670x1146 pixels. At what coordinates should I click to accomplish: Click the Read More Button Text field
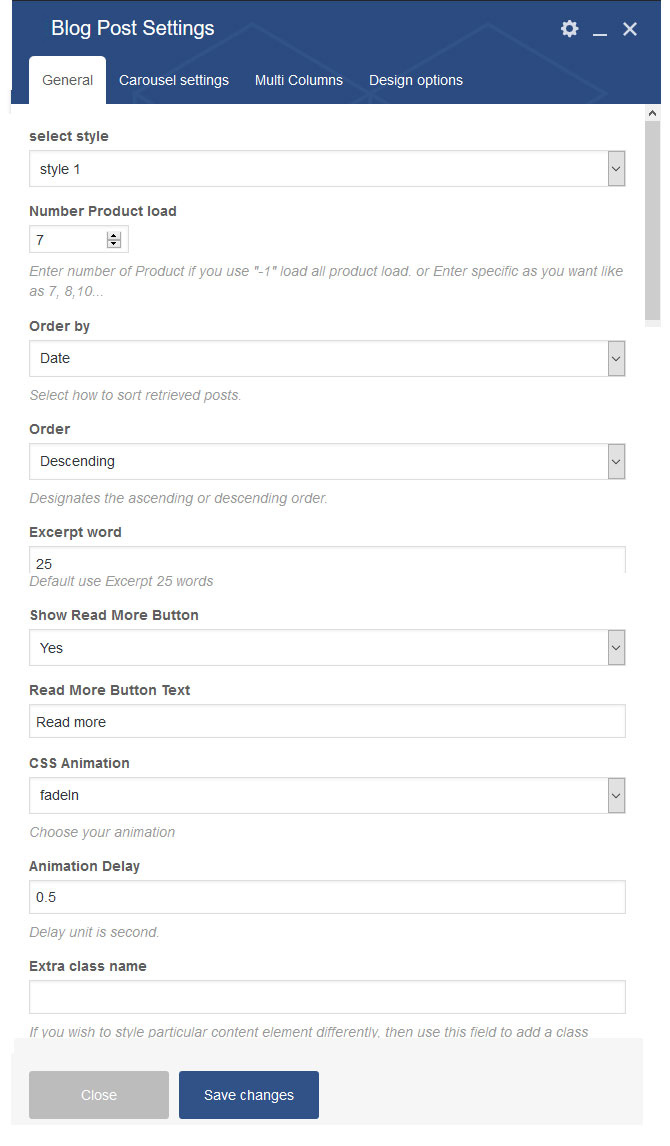click(x=327, y=721)
